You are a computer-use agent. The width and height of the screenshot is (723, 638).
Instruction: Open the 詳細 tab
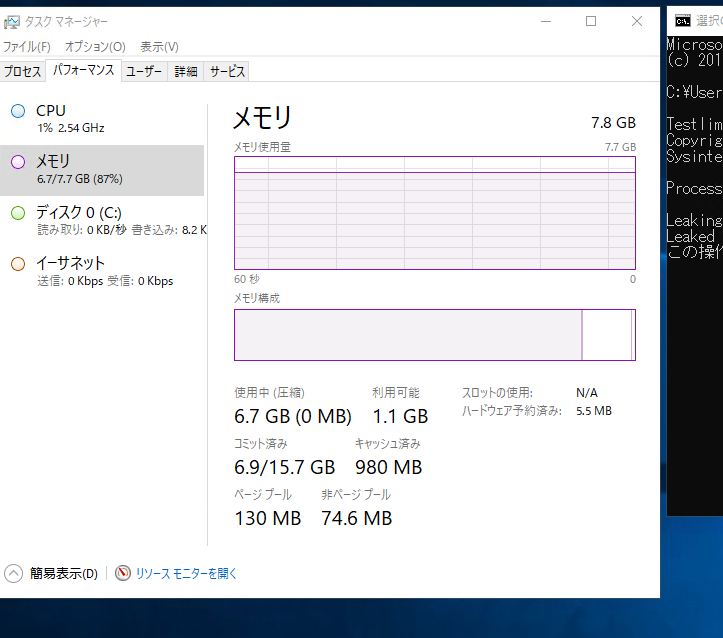pyautogui.click(x=186, y=71)
